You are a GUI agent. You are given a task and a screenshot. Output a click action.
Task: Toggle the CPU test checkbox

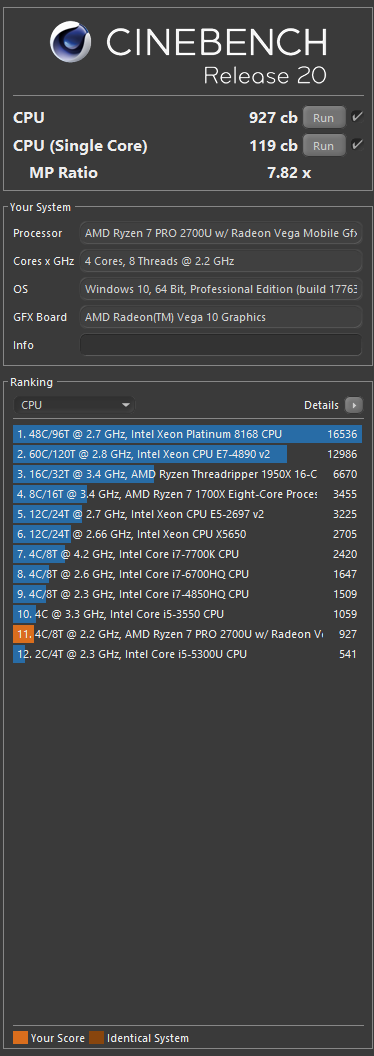tap(357, 117)
